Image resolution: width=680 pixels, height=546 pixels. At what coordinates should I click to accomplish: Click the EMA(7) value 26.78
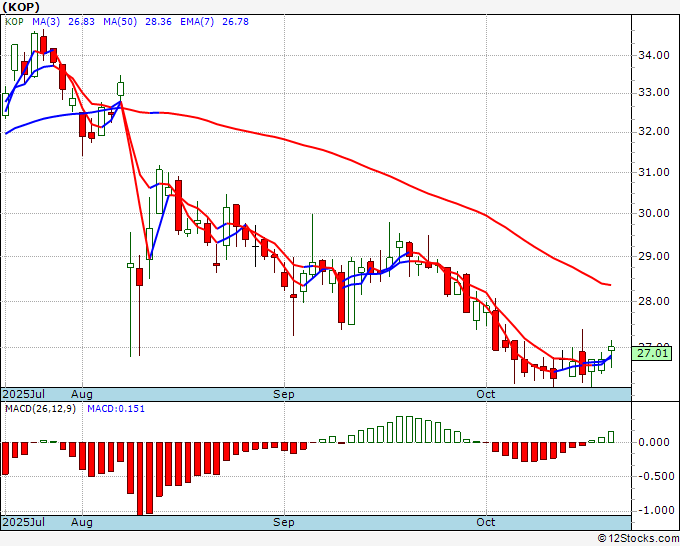235,22
